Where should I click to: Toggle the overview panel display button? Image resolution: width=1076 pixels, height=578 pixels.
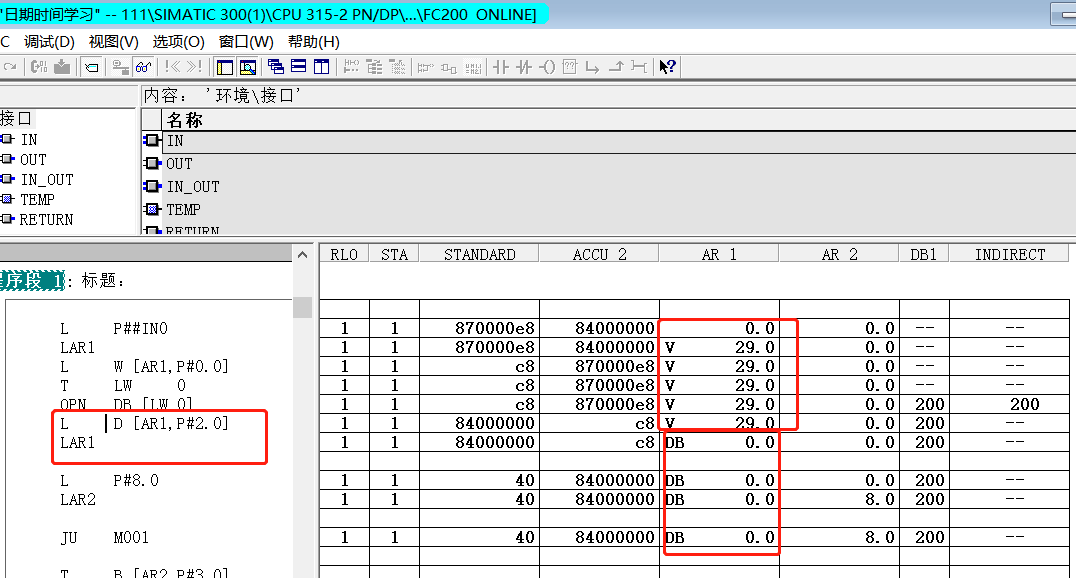tap(224, 67)
